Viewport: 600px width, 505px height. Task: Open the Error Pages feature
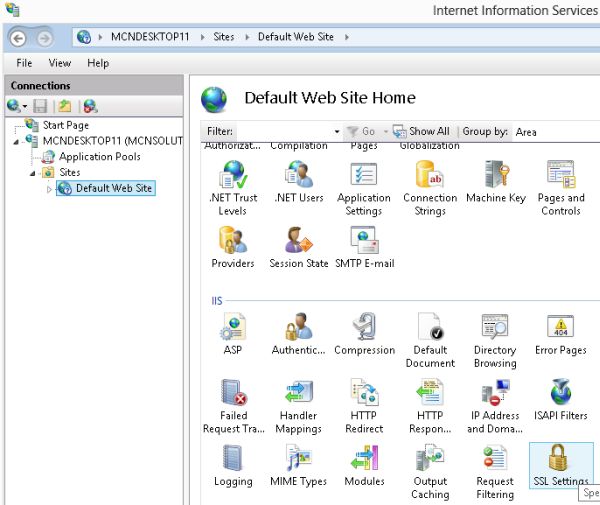pos(561,334)
